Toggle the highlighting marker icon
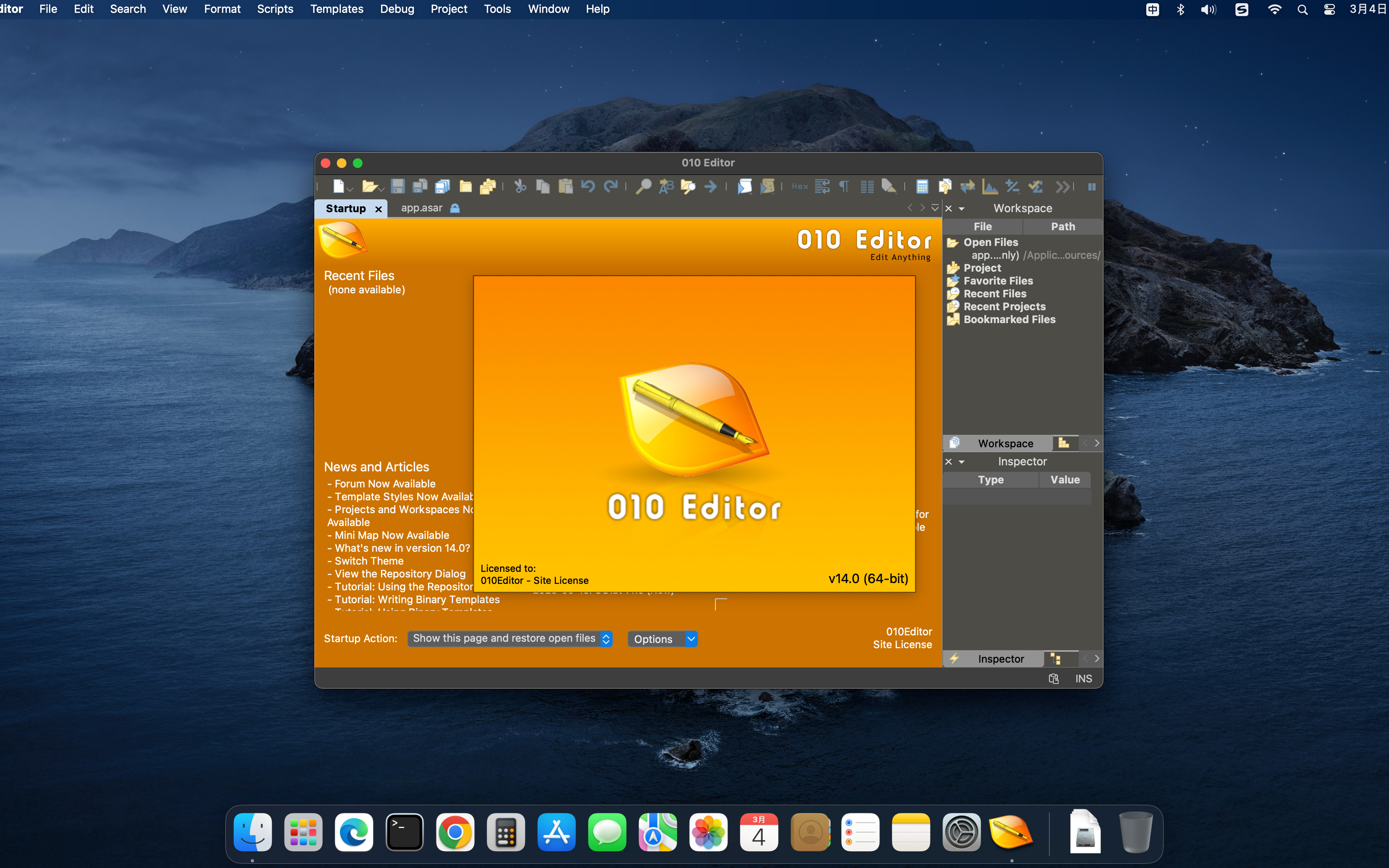 (x=889, y=186)
